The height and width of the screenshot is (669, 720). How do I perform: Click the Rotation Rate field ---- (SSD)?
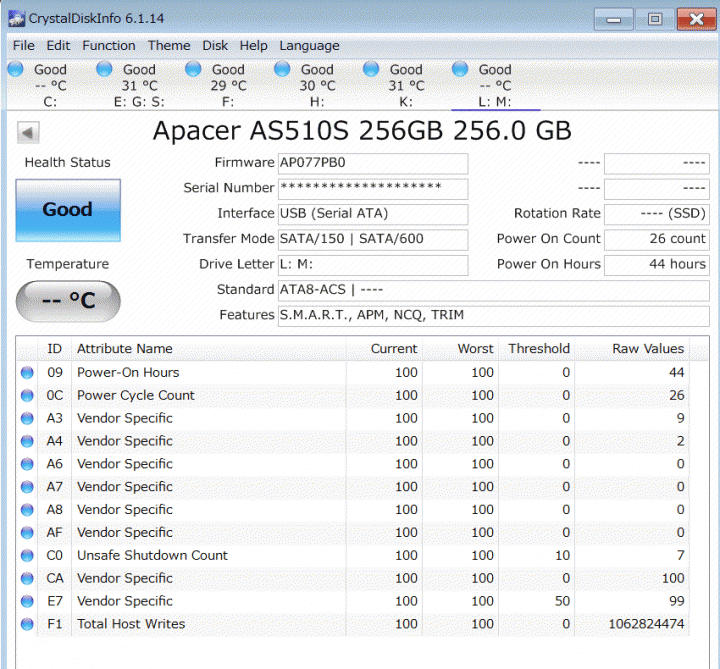pos(657,214)
